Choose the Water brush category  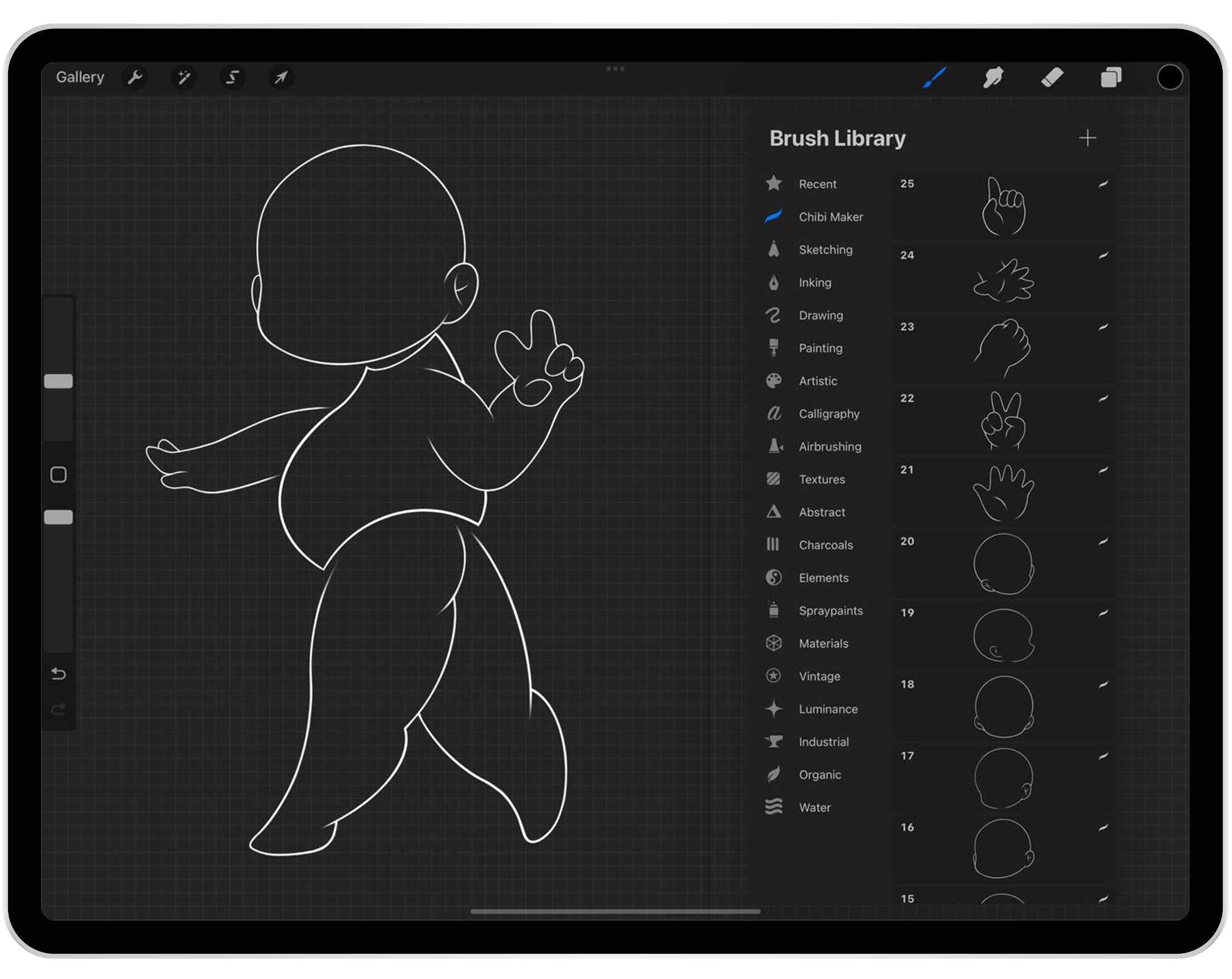click(x=814, y=807)
